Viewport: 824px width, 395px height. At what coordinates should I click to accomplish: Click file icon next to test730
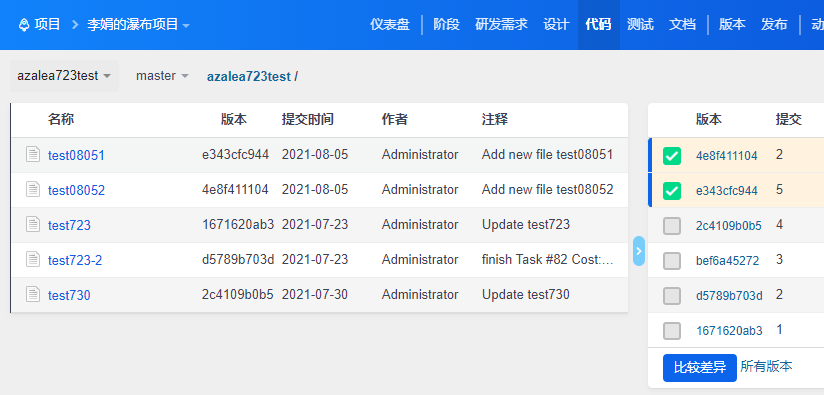[x=33, y=294]
